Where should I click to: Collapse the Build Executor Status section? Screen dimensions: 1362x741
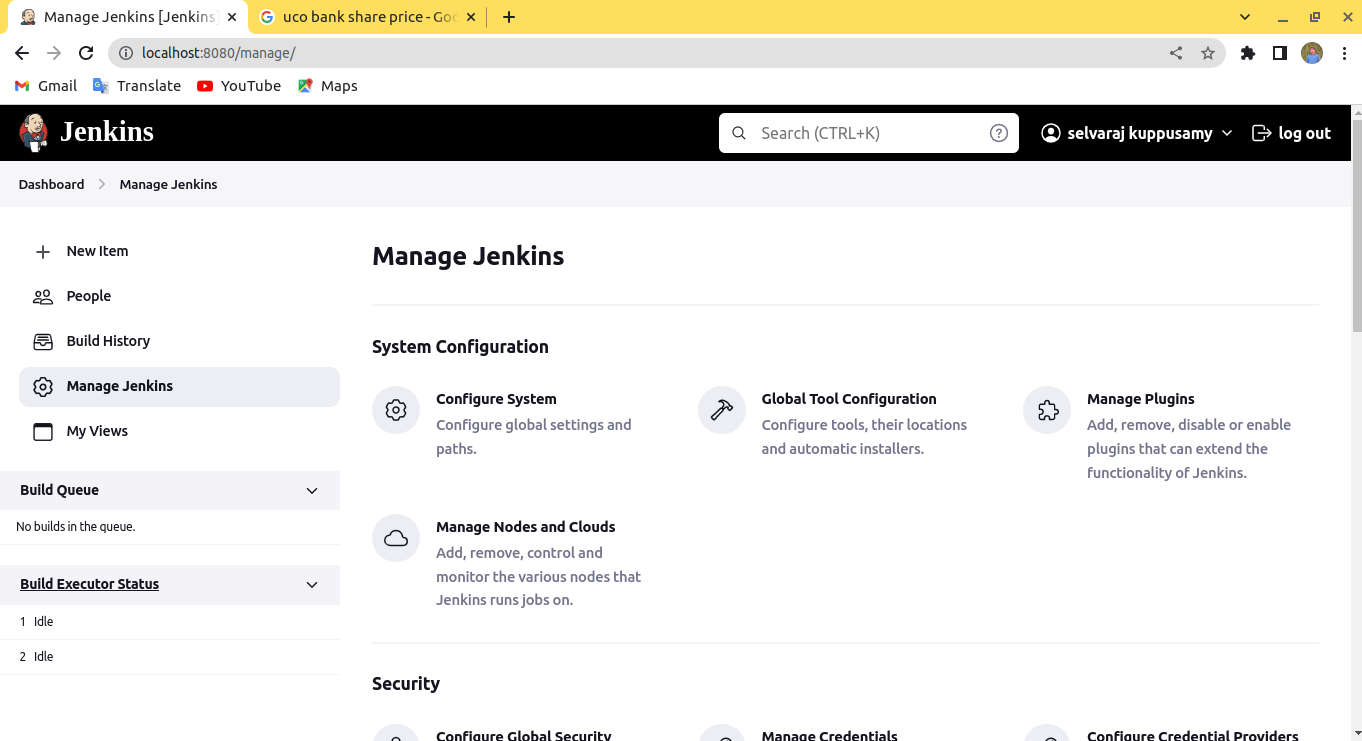tap(311, 584)
